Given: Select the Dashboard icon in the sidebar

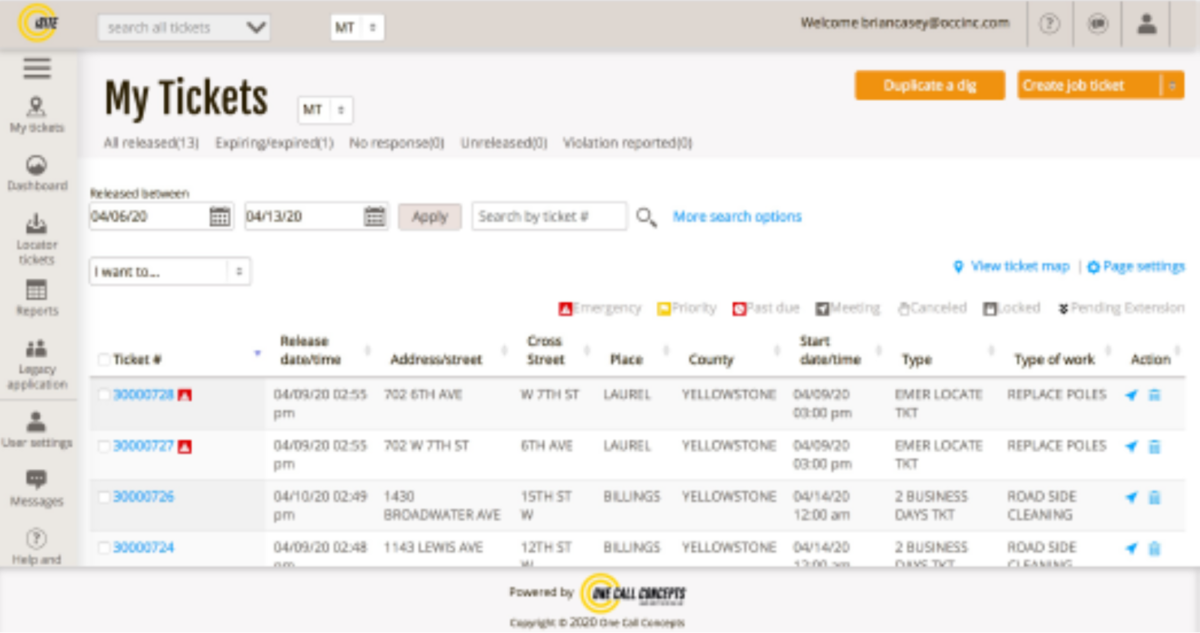Looking at the screenshot, I should point(37,163).
